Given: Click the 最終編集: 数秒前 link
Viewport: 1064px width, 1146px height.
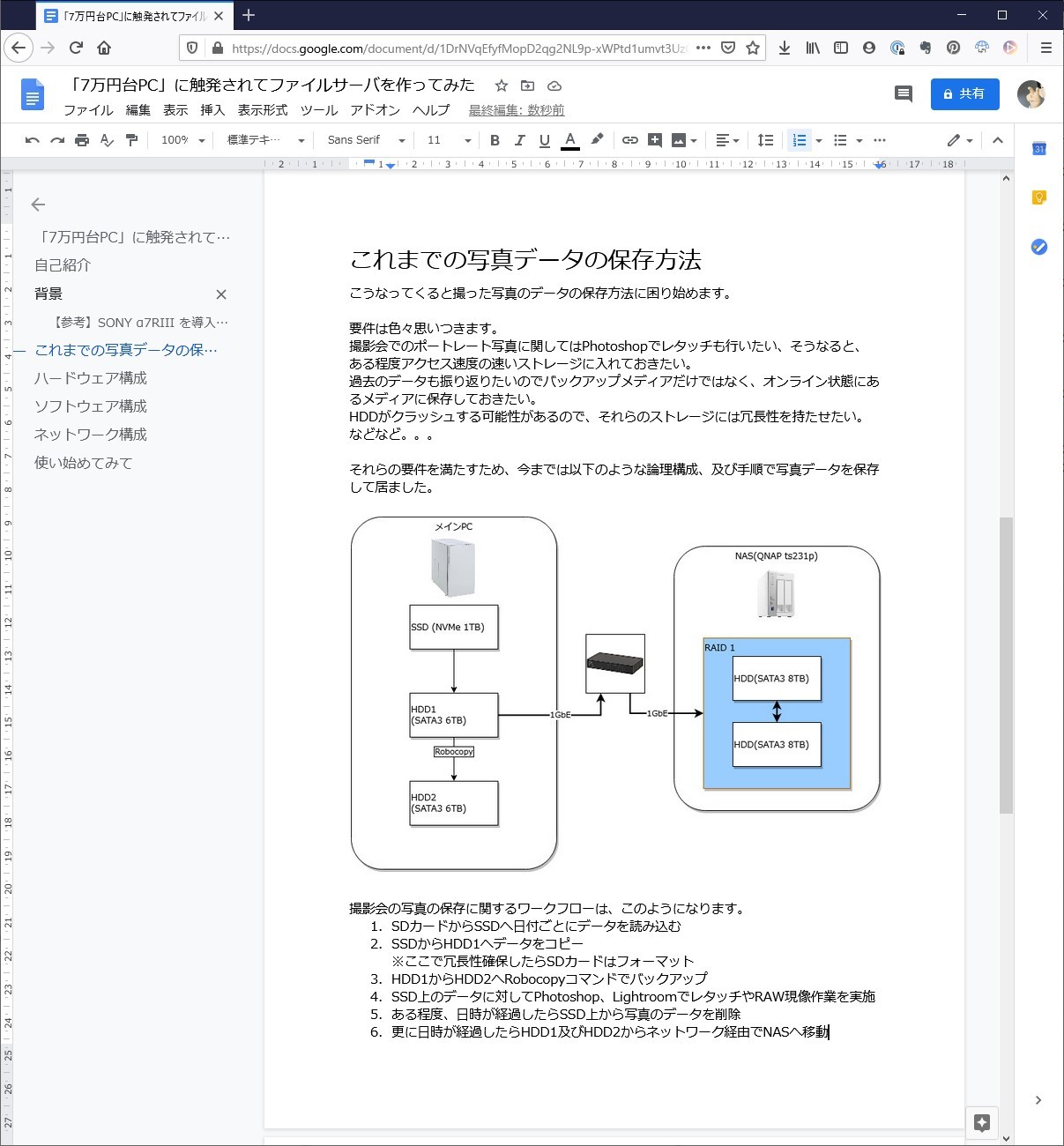Looking at the screenshot, I should click(517, 110).
